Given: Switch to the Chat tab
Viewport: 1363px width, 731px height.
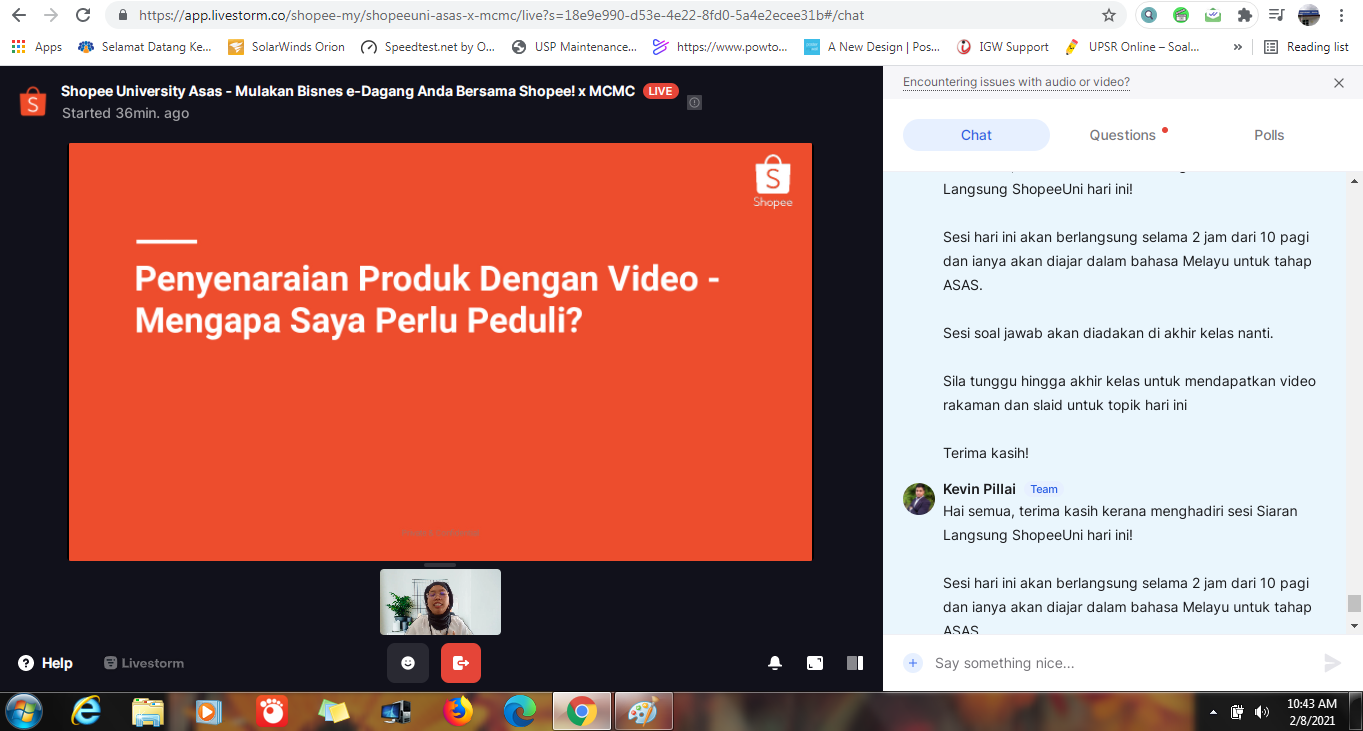Looking at the screenshot, I should [976, 135].
